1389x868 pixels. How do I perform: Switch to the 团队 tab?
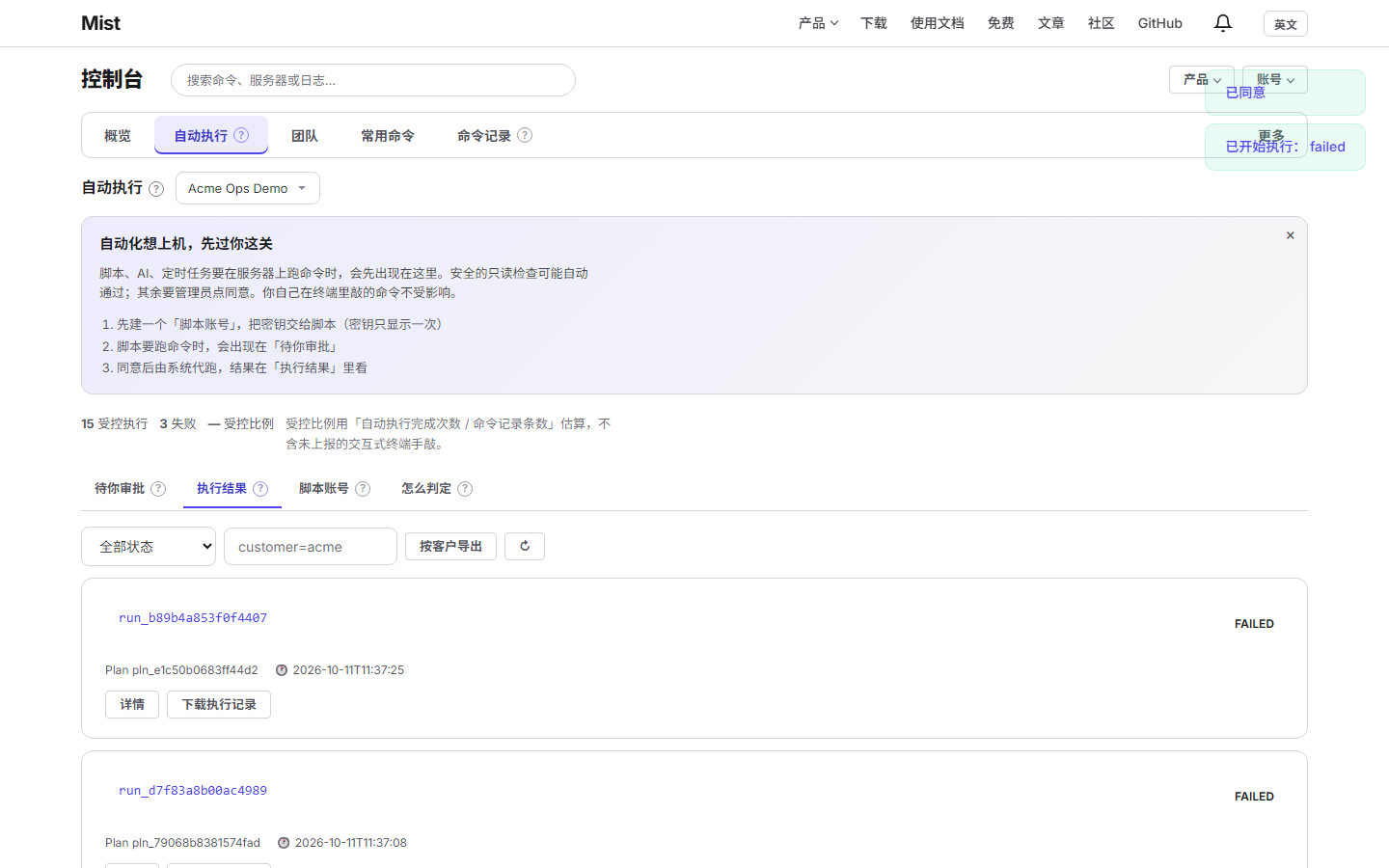[x=305, y=136]
